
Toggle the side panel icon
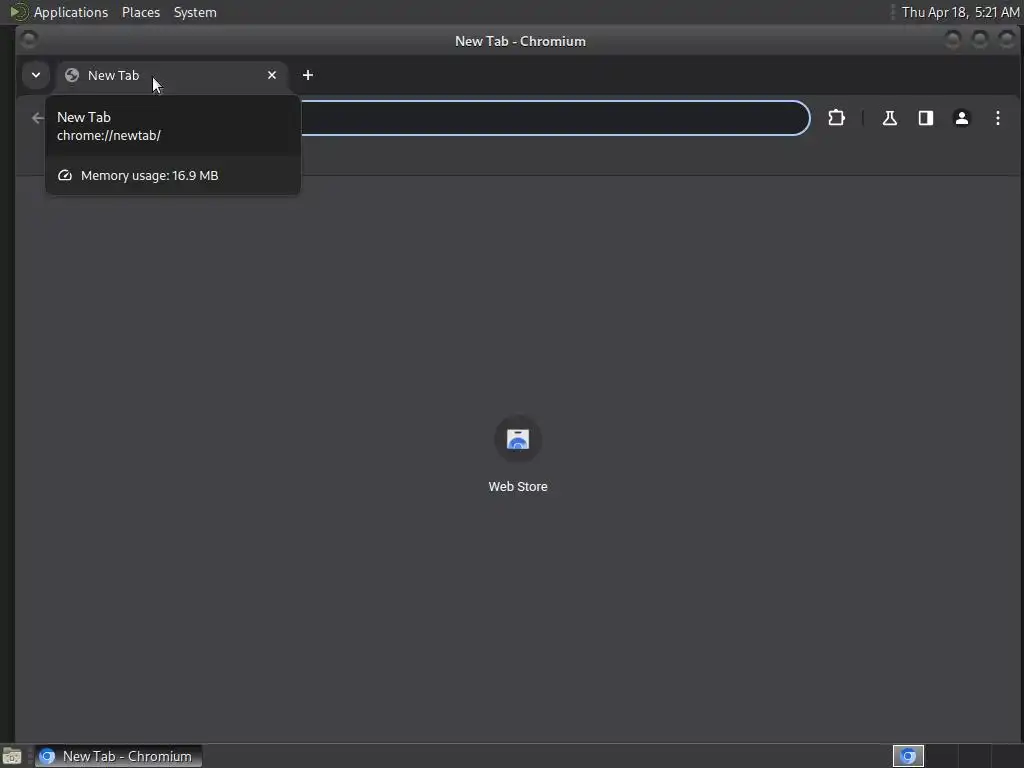[x=925, y=118]
